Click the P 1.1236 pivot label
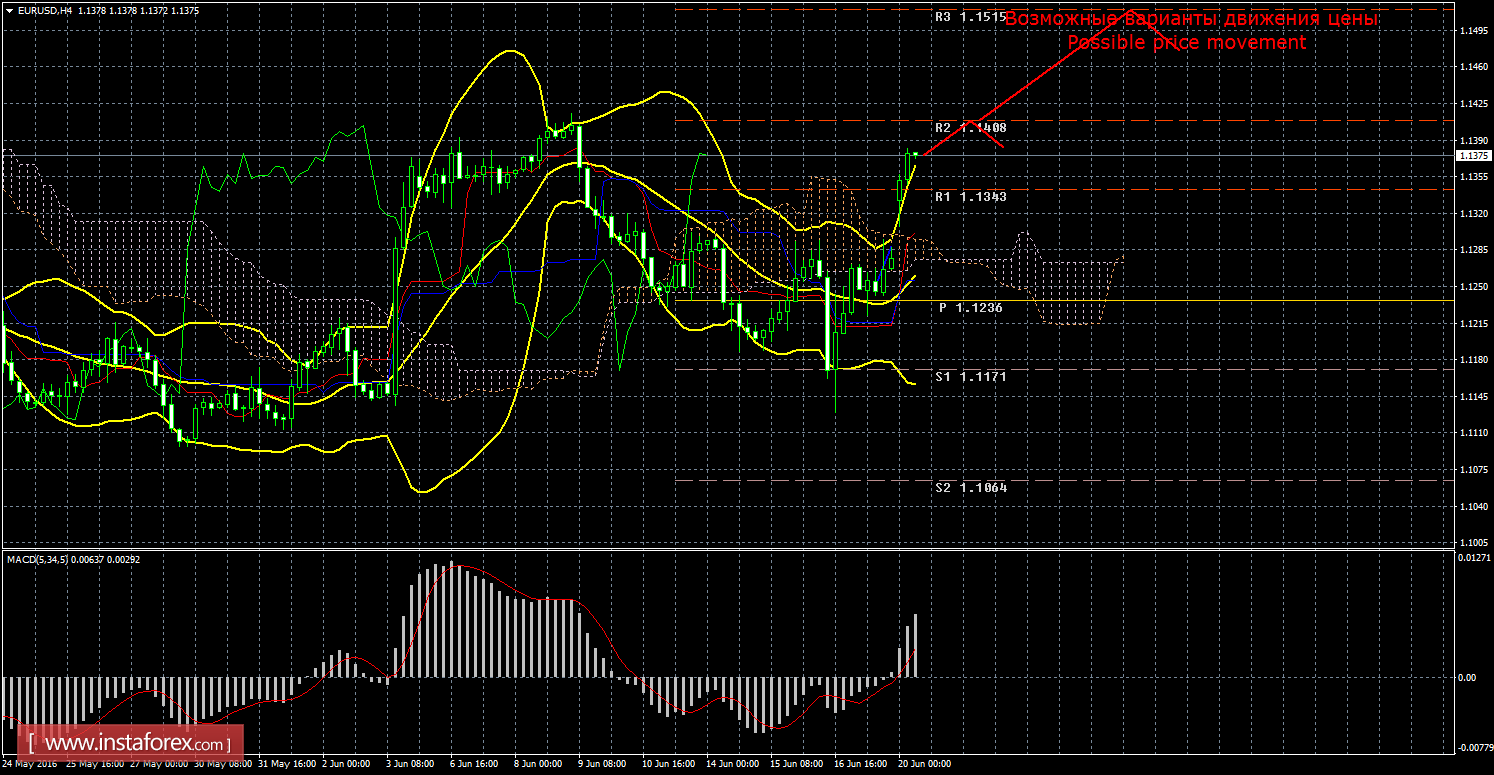 pos(970,308)
